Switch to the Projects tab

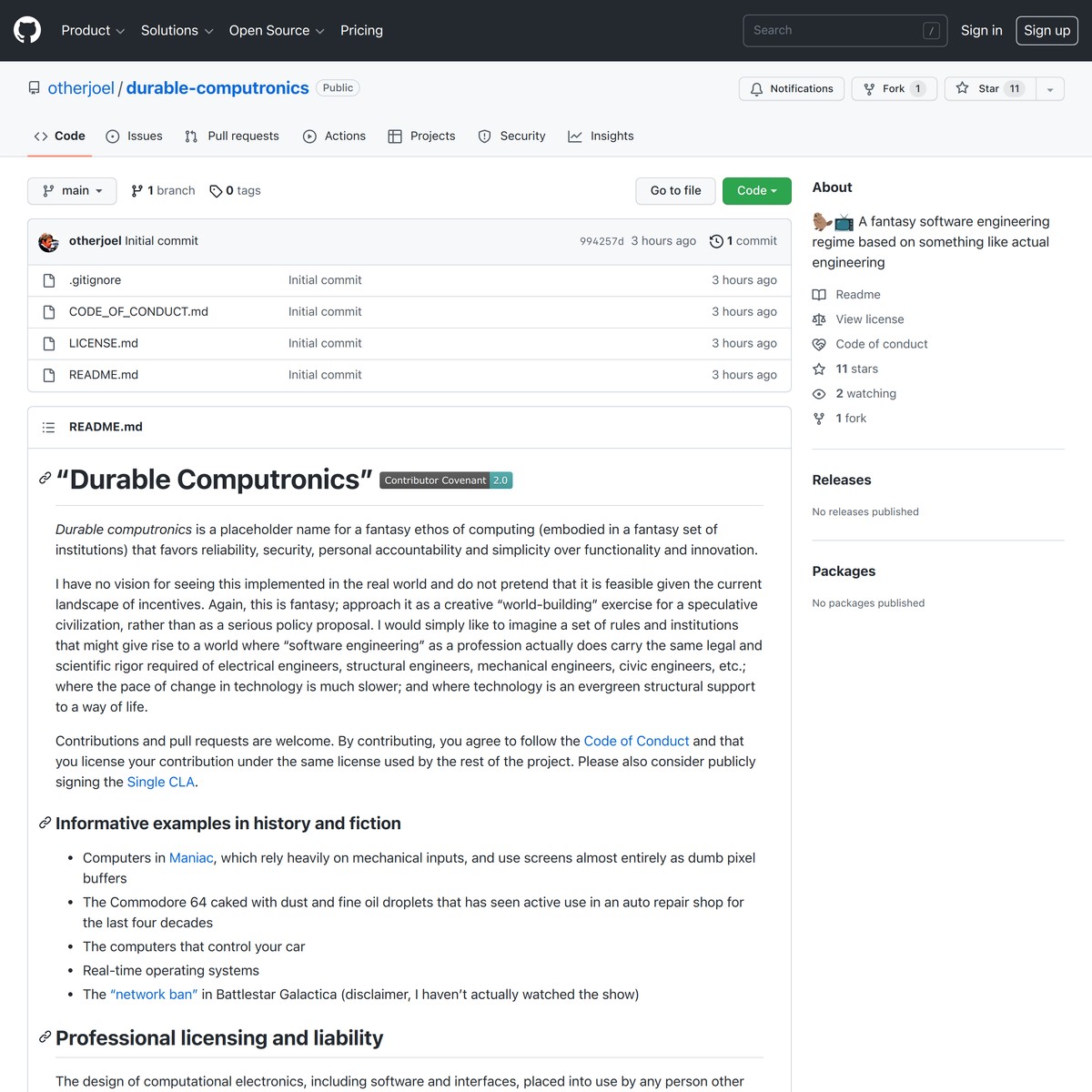tap(421, 136)
